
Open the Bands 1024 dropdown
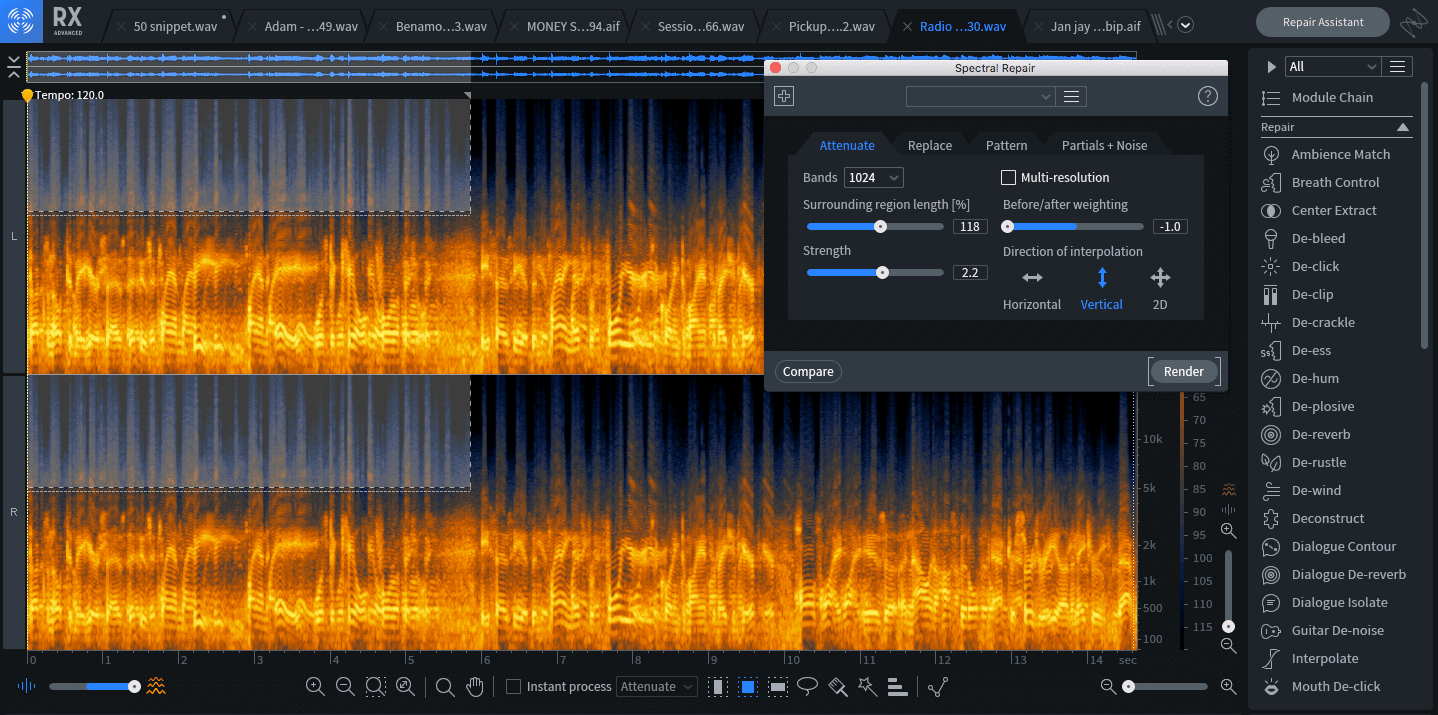tap(873, 178)
